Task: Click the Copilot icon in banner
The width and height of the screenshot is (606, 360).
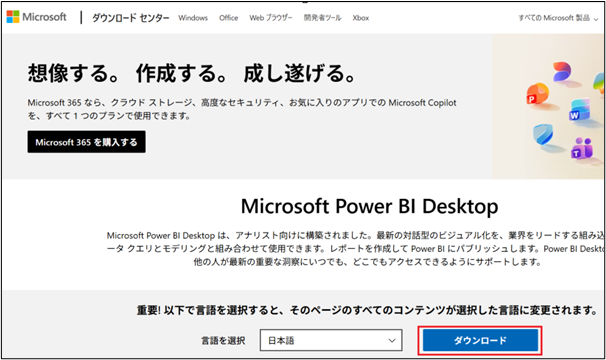Action: coord(562,72)
